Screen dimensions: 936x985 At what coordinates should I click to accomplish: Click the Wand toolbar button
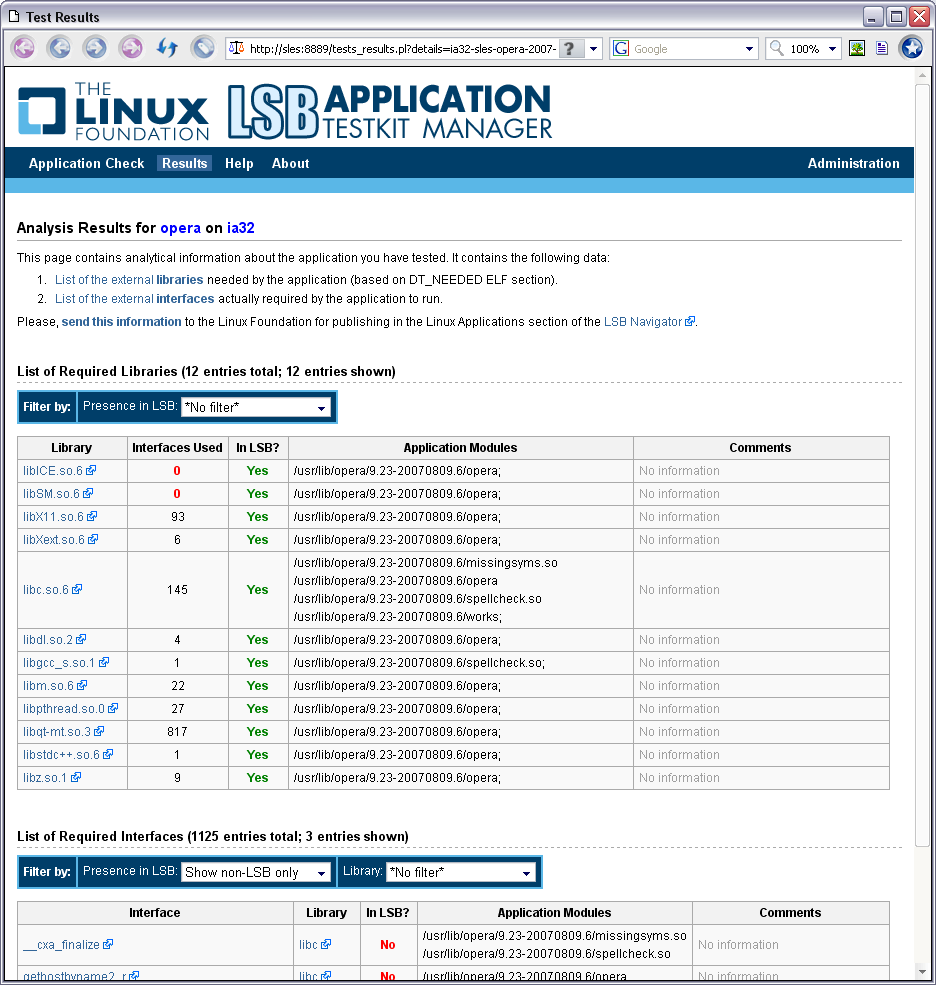point(203,48)
